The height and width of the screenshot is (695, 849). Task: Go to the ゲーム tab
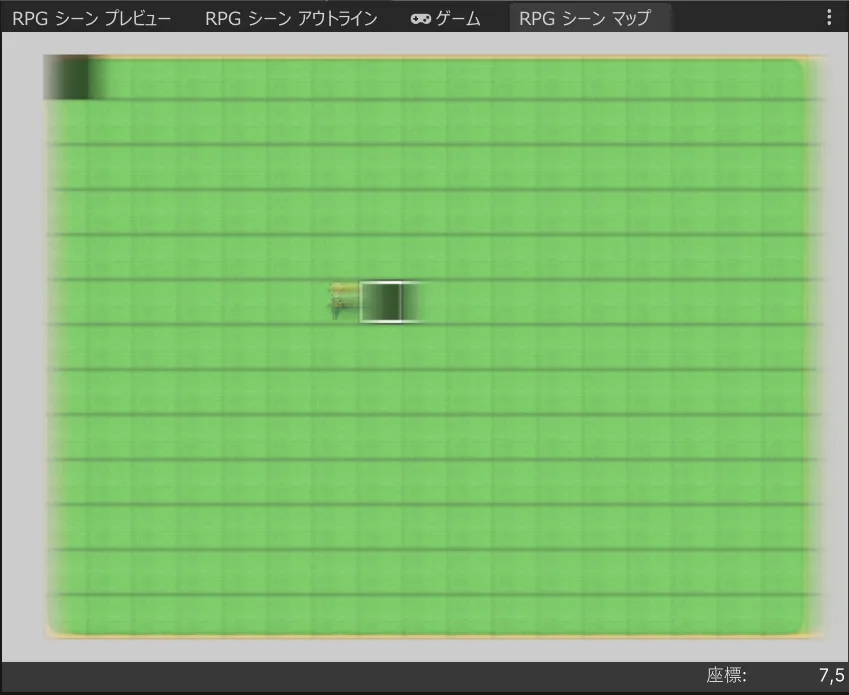(446, 19)
